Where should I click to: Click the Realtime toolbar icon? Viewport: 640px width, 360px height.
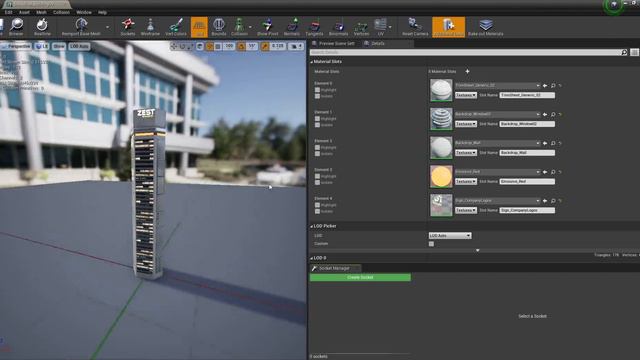pyautogui.click(x=42, y=27)
